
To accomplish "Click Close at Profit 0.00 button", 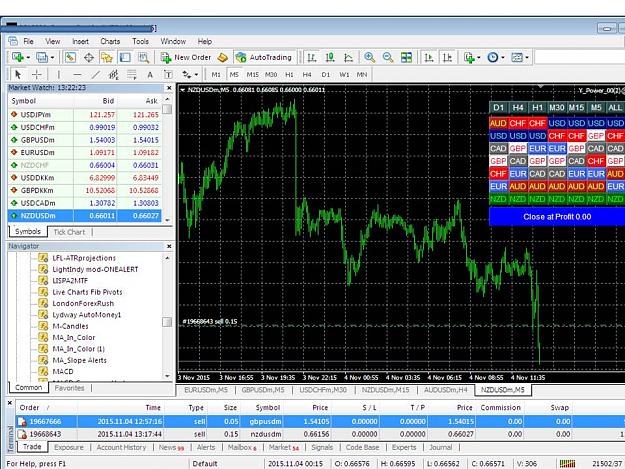I will (557, 217).
